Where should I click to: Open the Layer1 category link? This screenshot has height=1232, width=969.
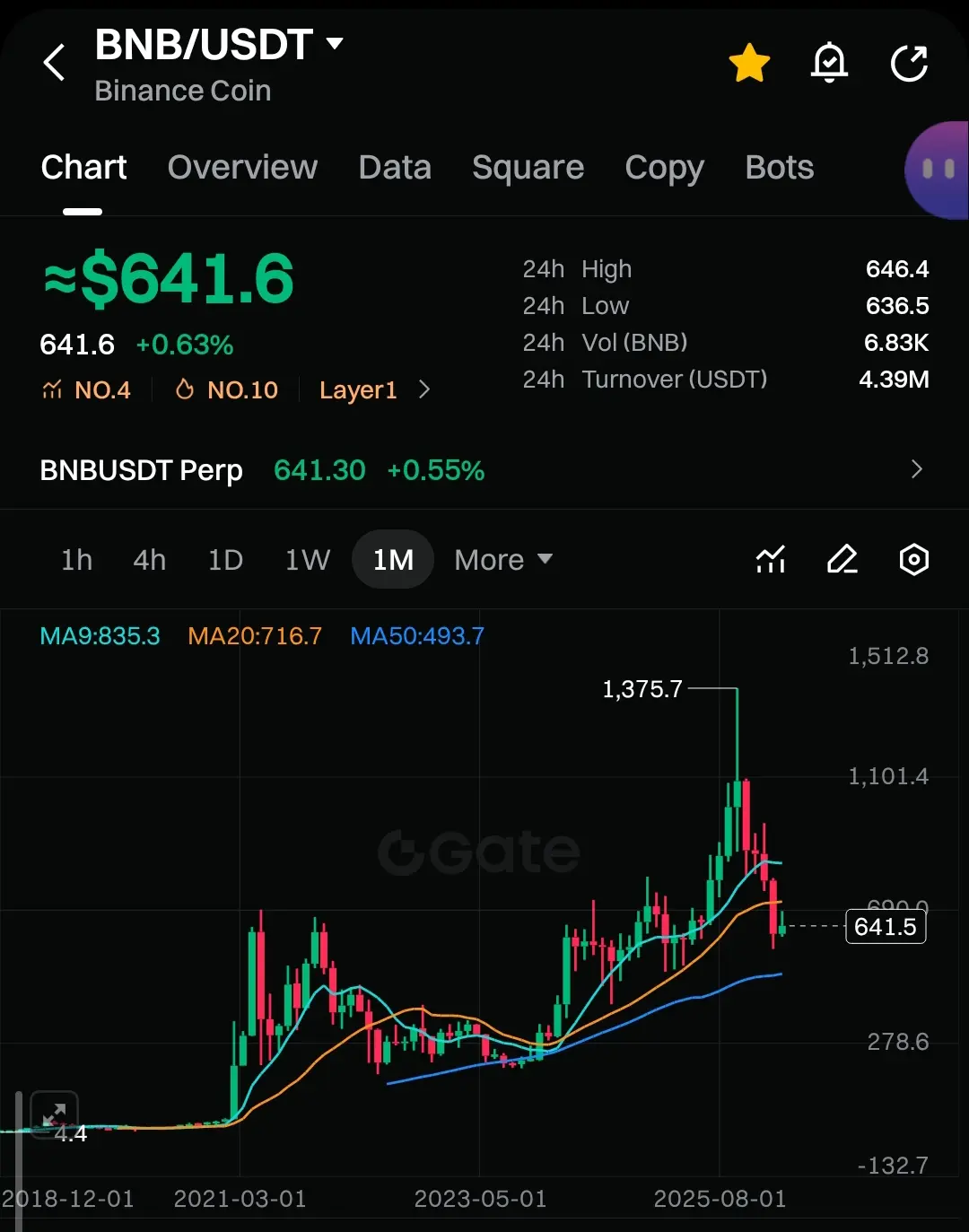tap(358, 390)
